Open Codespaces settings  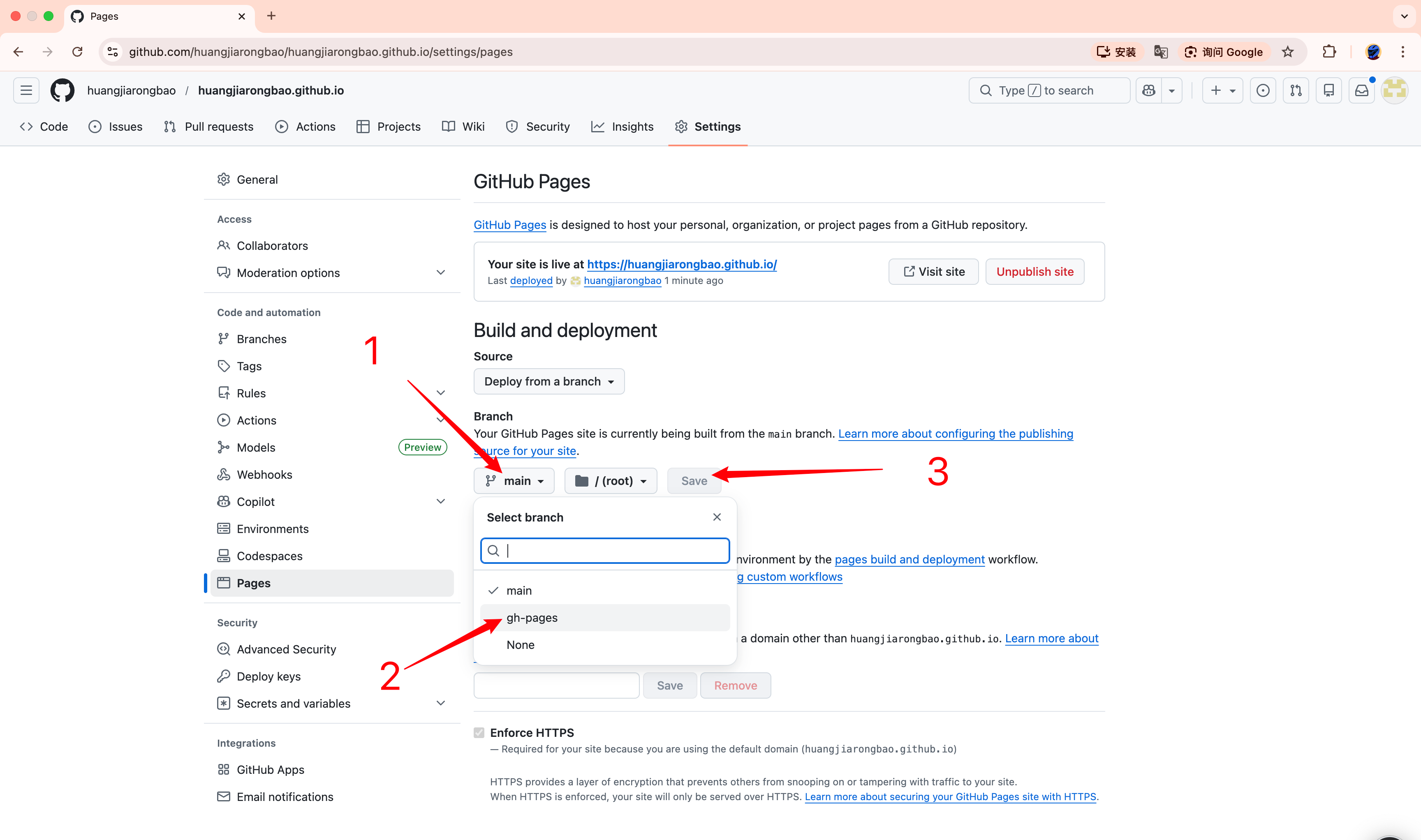click(x=333, y=556)
